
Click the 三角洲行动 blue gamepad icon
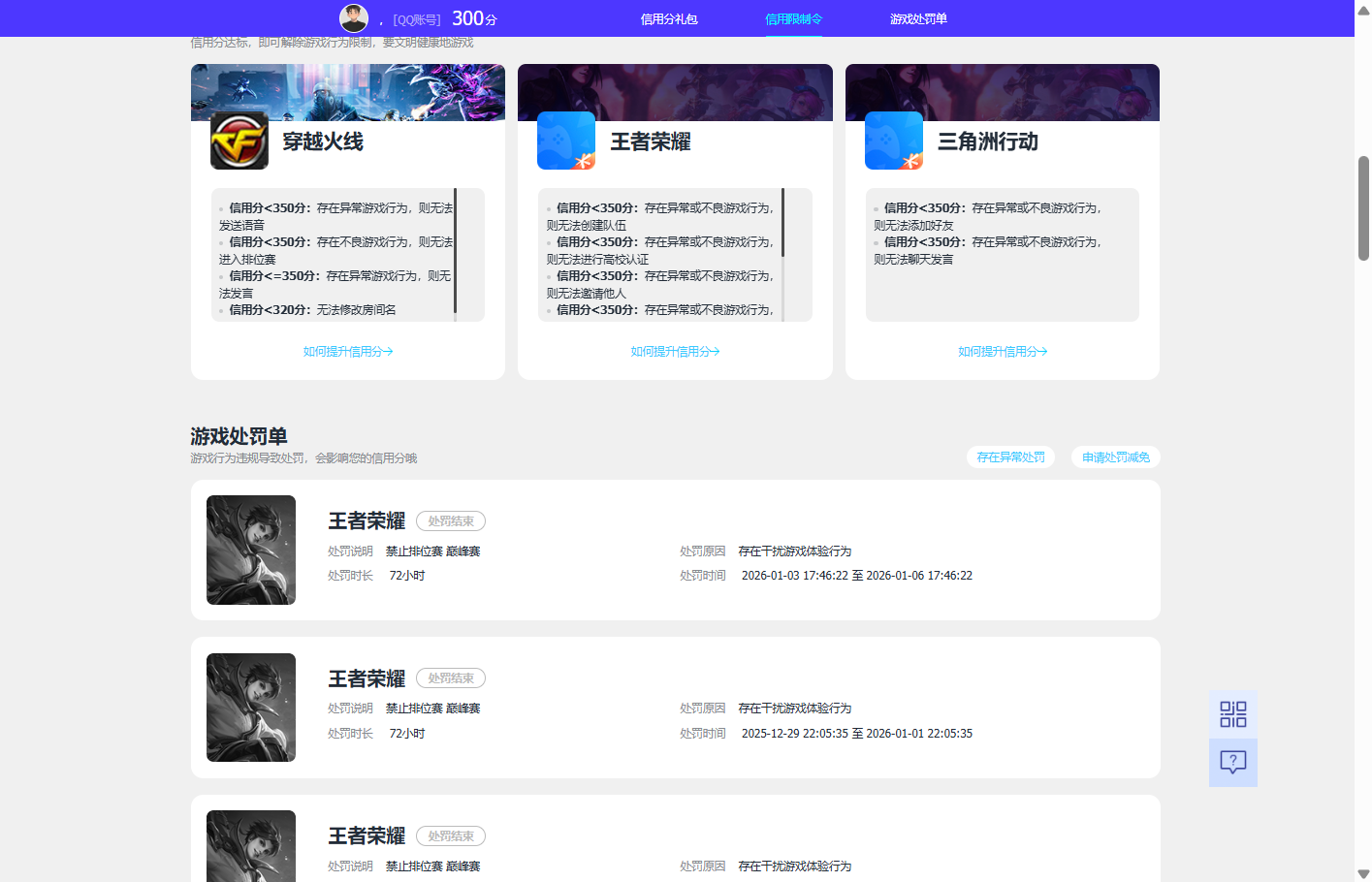tap(894, 141)
